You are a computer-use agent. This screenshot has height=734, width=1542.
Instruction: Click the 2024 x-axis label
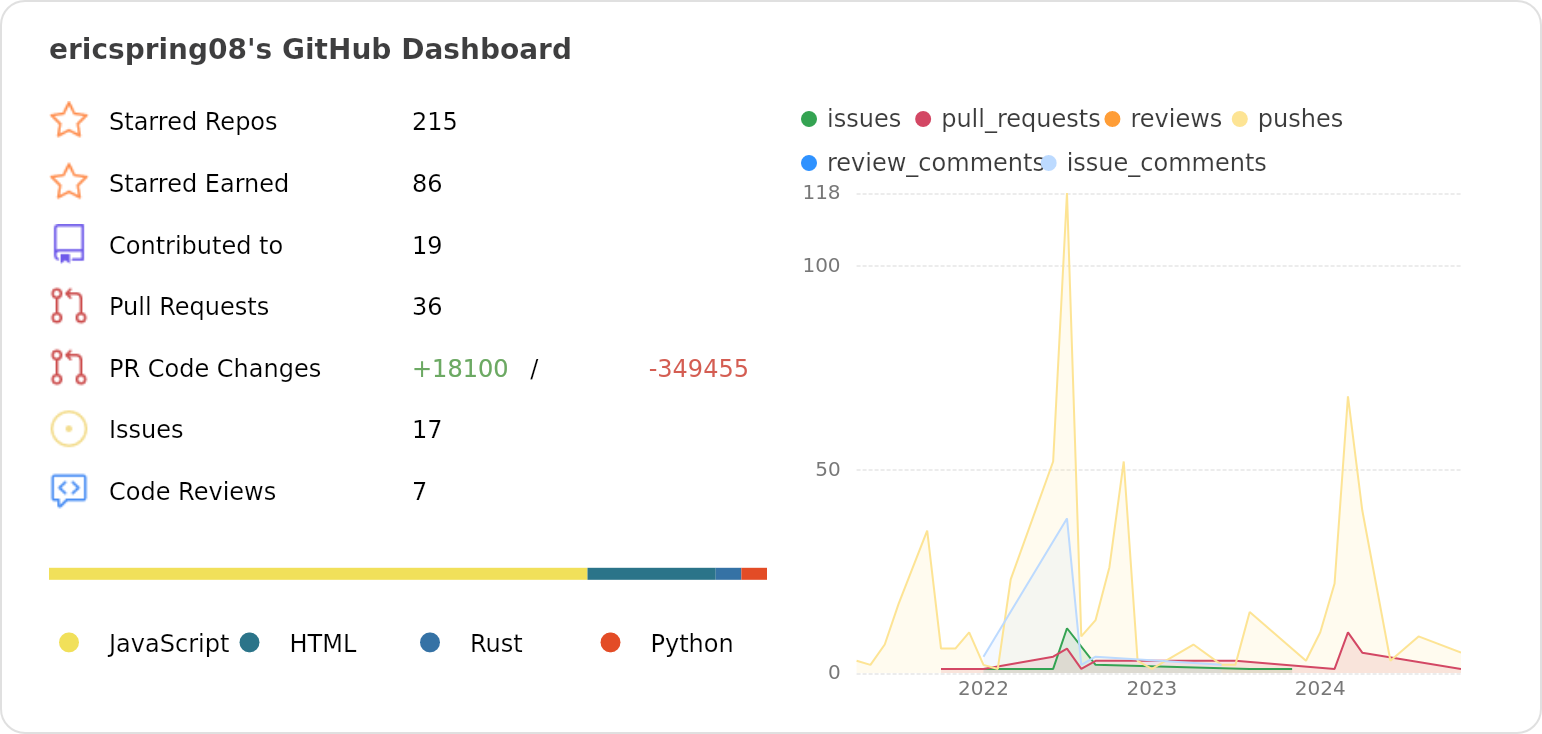pyautogui.click(x=1320, y=688)
